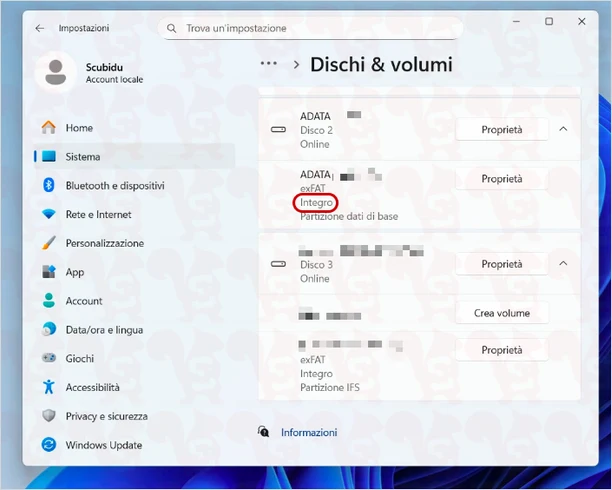
Task: Select Sistema in the sidebar
Action: pyautogui.click(x=135, y=157)
